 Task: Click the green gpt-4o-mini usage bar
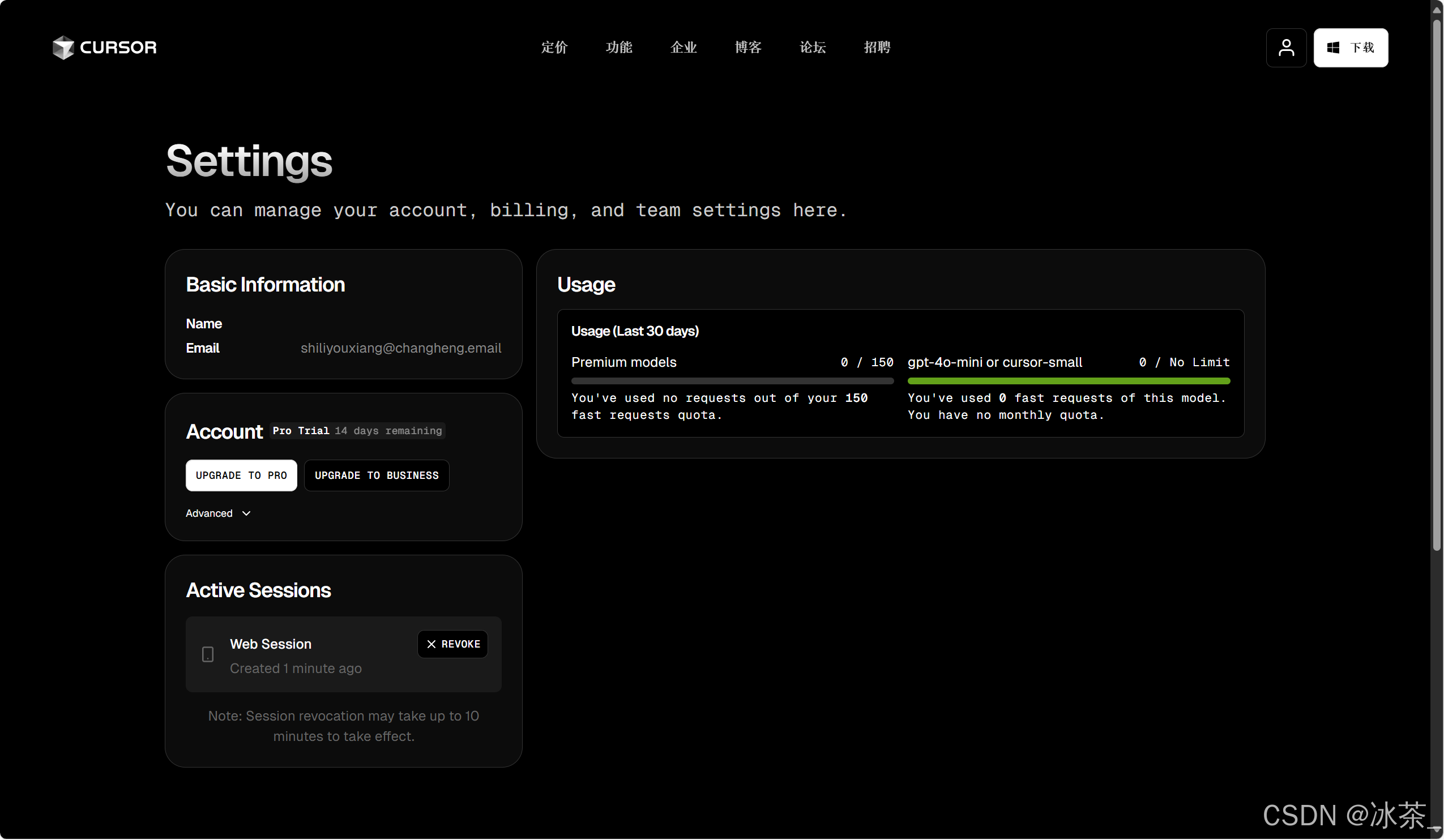(1069, 382)
